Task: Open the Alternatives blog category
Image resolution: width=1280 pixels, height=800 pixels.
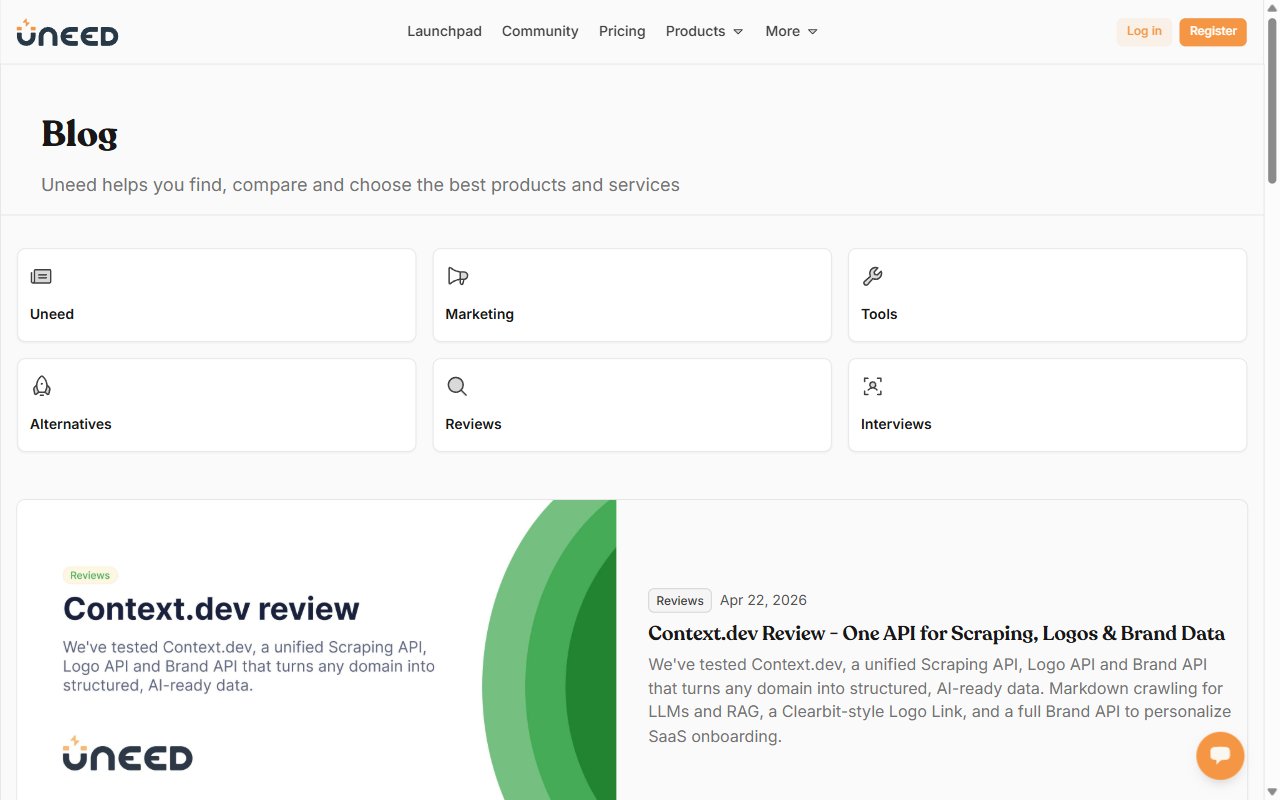Action: [x=216, y=405]
